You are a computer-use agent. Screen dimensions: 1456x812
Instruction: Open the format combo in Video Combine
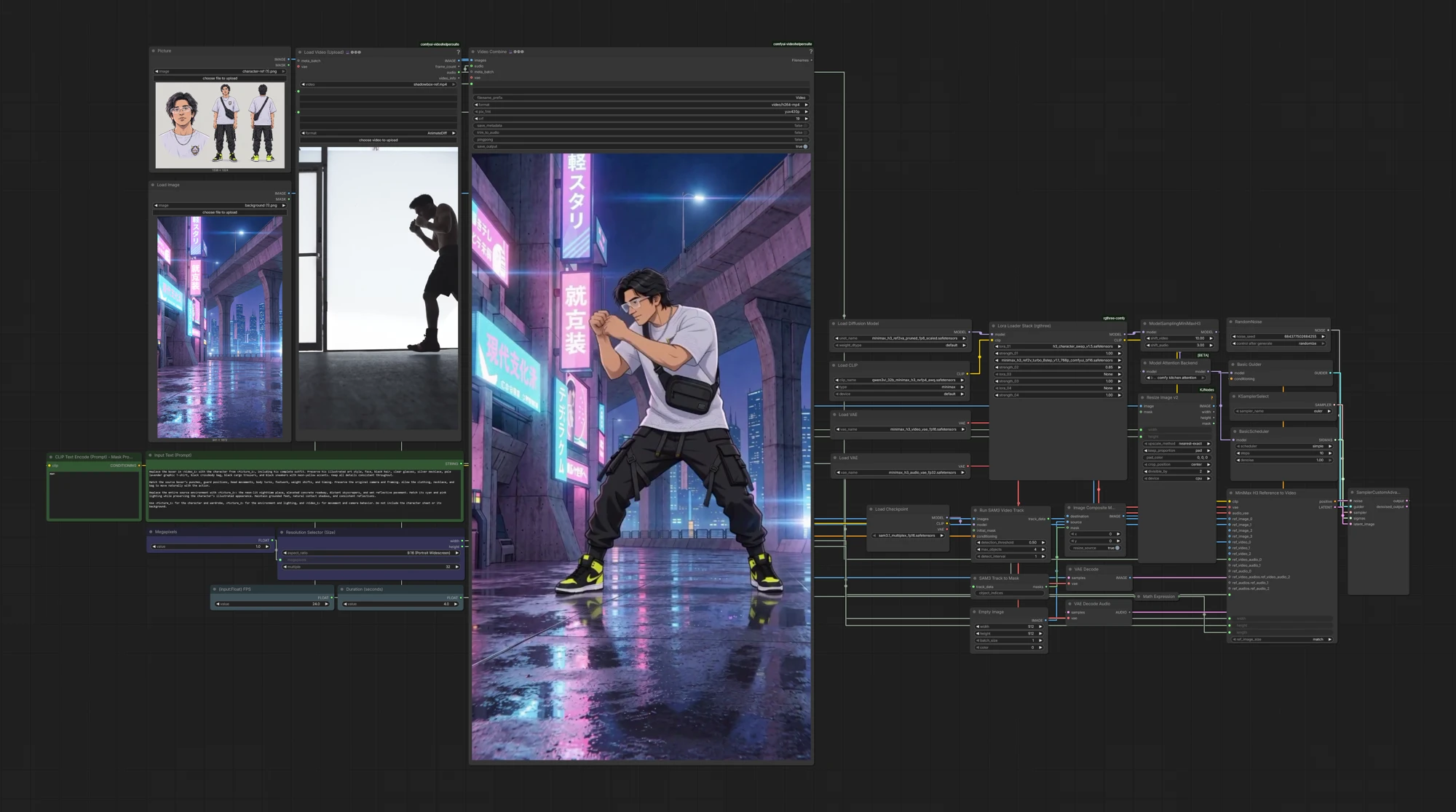tap(641, 105)
